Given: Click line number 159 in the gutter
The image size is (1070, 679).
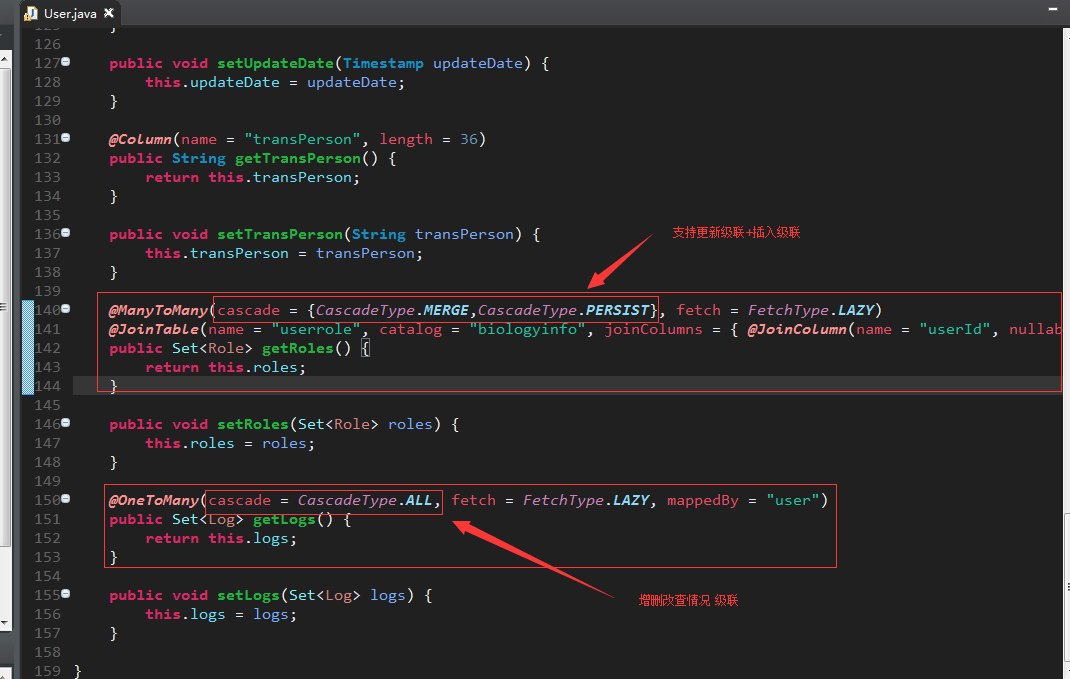Looking at the screenshot, I should 47,671.
